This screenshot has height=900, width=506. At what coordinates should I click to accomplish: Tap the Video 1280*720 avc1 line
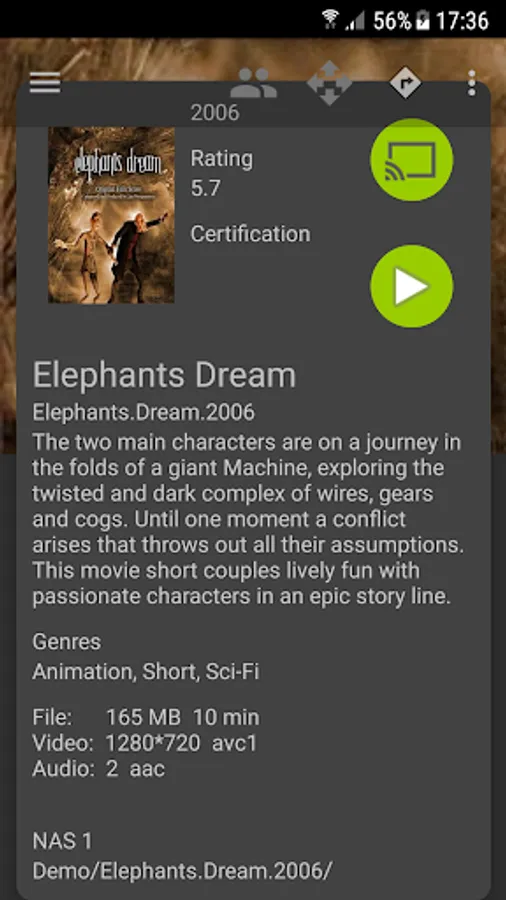(x=145, y=743)
